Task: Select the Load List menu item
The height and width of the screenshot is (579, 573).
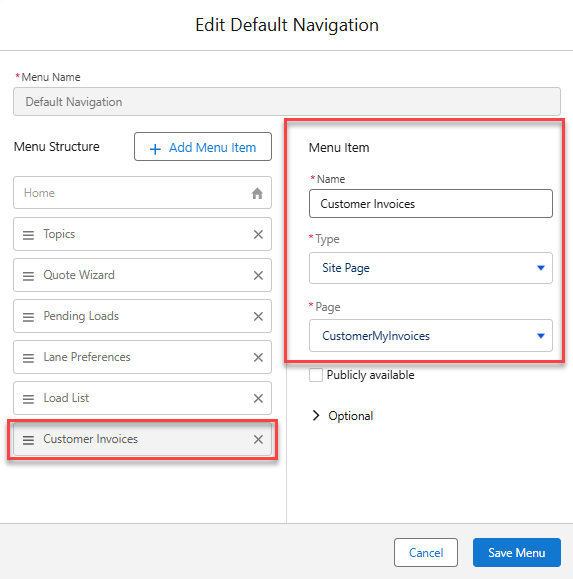Action: (142, 398)
